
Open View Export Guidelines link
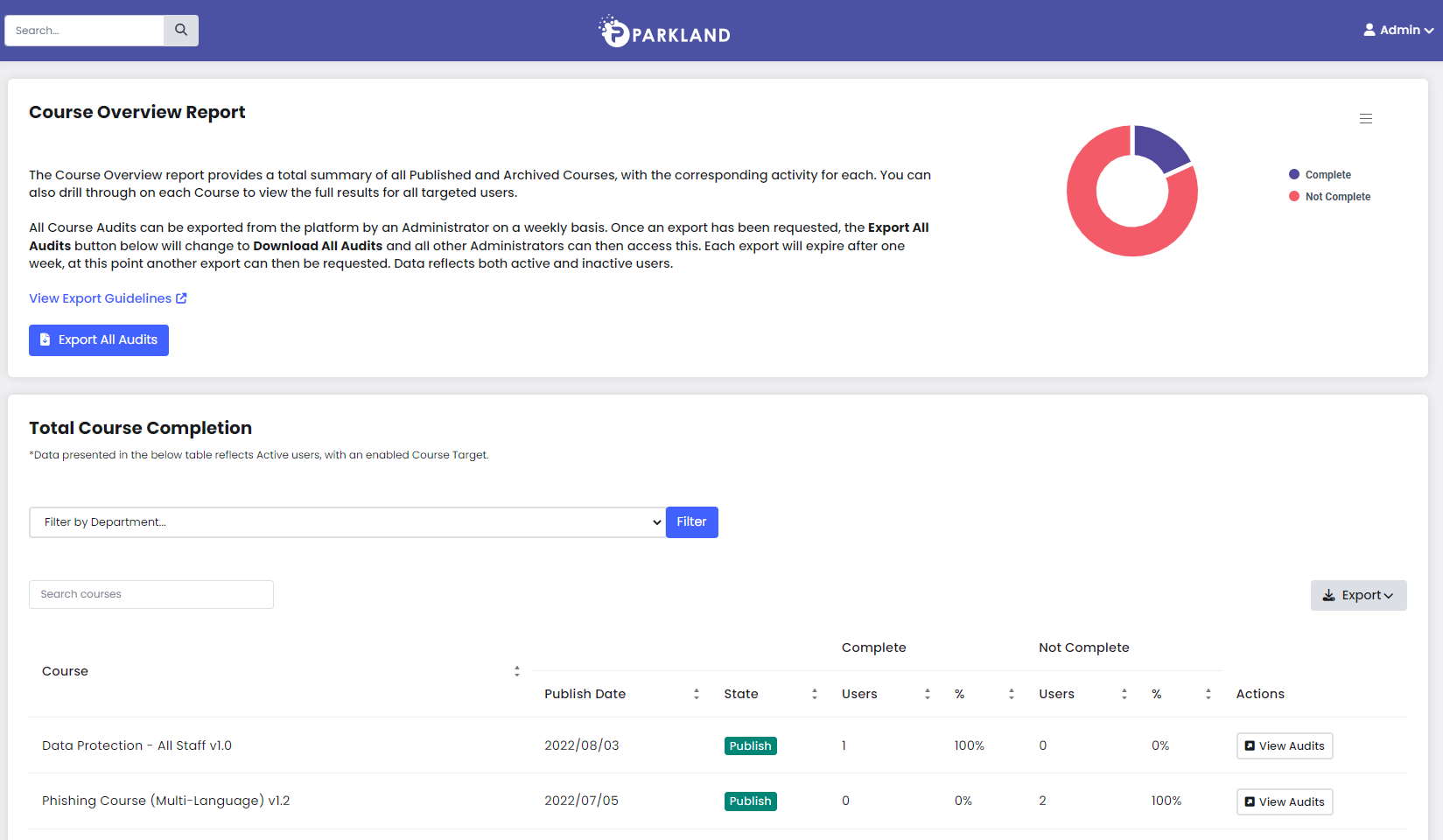point(100,297)
